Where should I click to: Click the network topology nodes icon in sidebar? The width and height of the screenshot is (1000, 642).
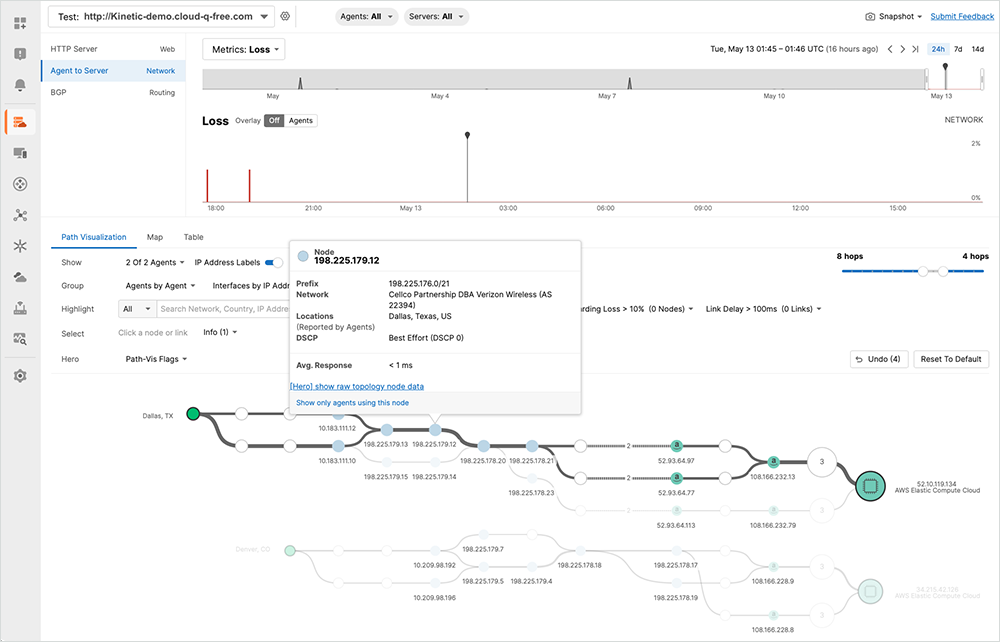click(20, 214)
